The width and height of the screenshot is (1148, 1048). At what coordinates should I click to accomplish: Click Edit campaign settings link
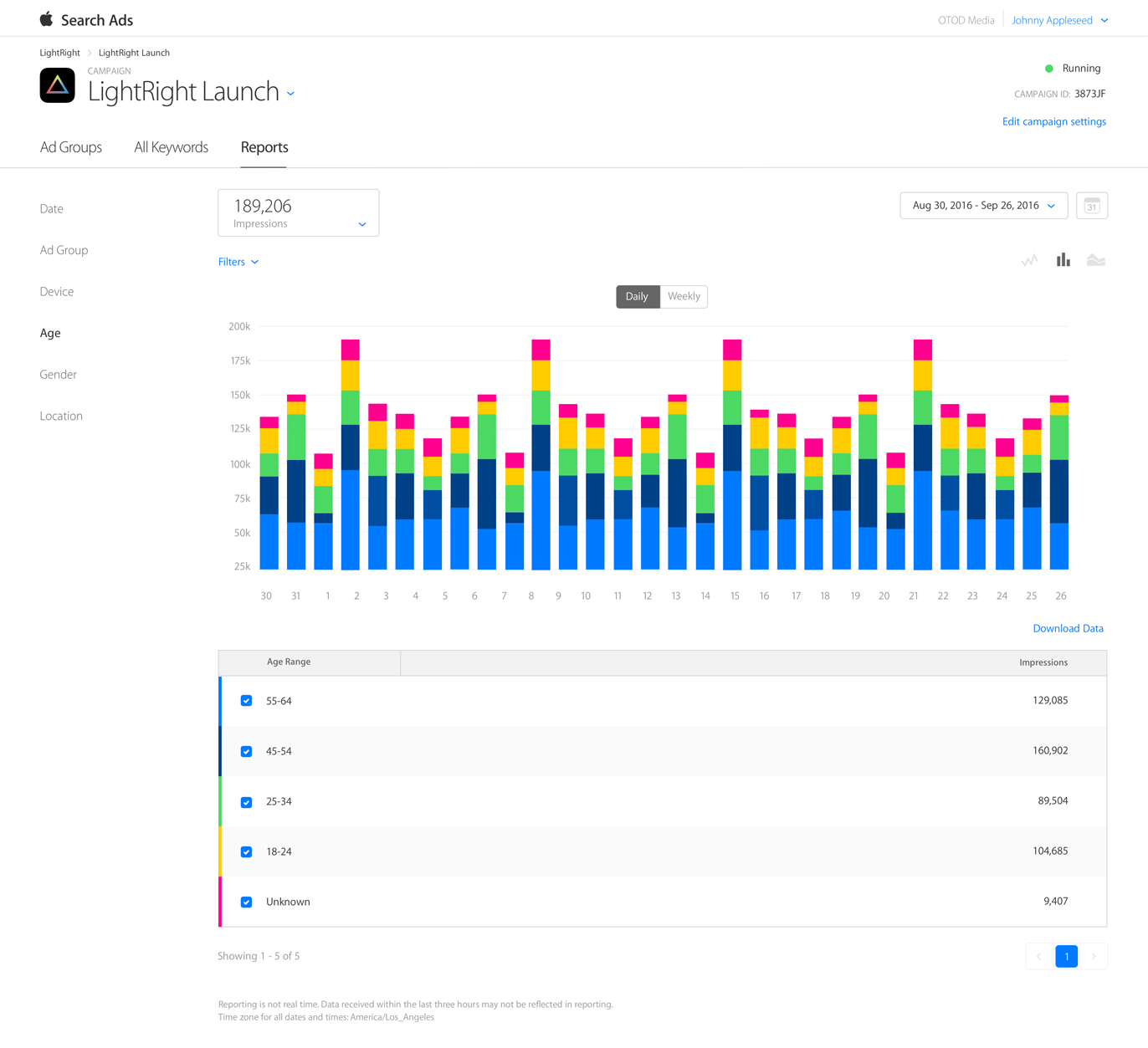tap(1053, 122)
